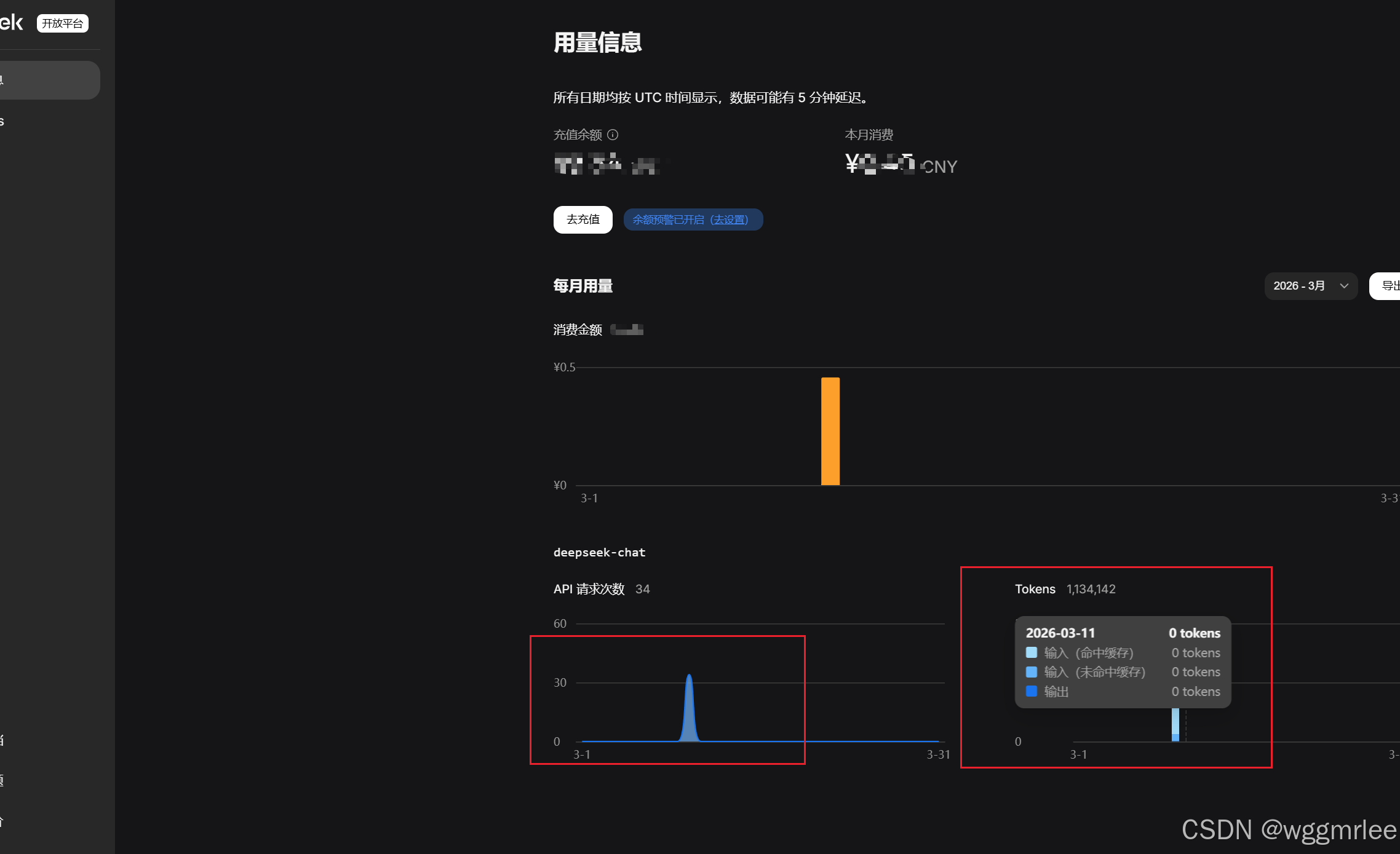Open the 2026 - 3月 month dropdown
The image size is (1400, 854).
tap(1310, 286)
